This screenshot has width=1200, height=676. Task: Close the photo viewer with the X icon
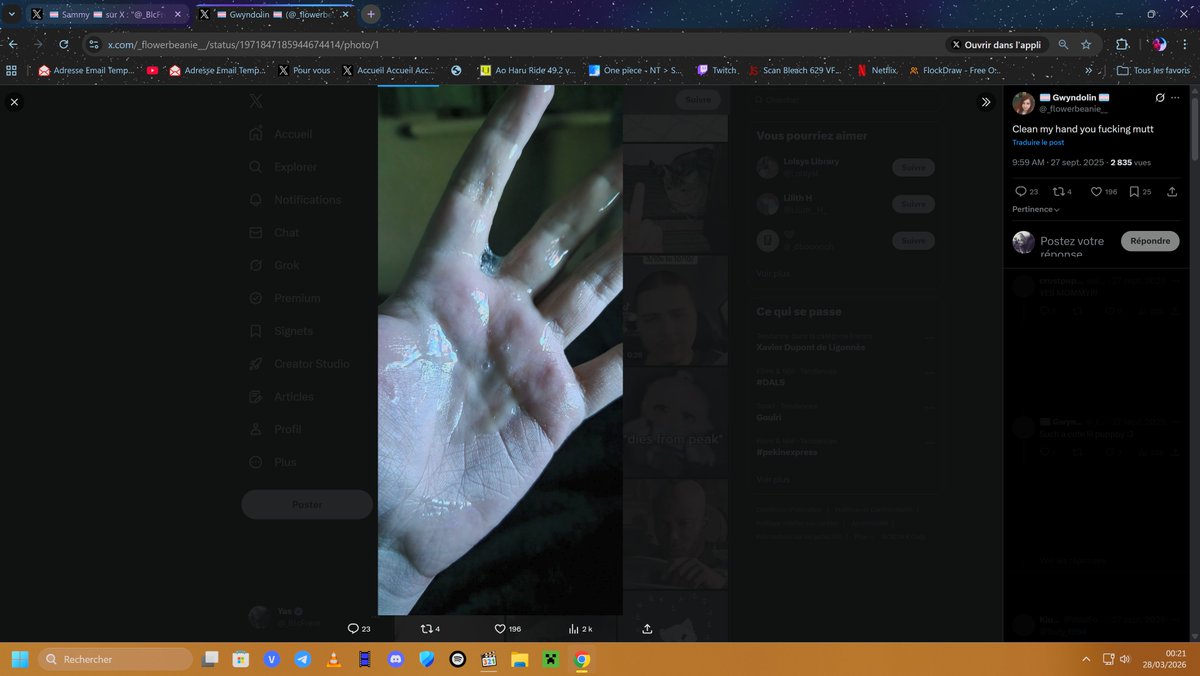[14, 101]
